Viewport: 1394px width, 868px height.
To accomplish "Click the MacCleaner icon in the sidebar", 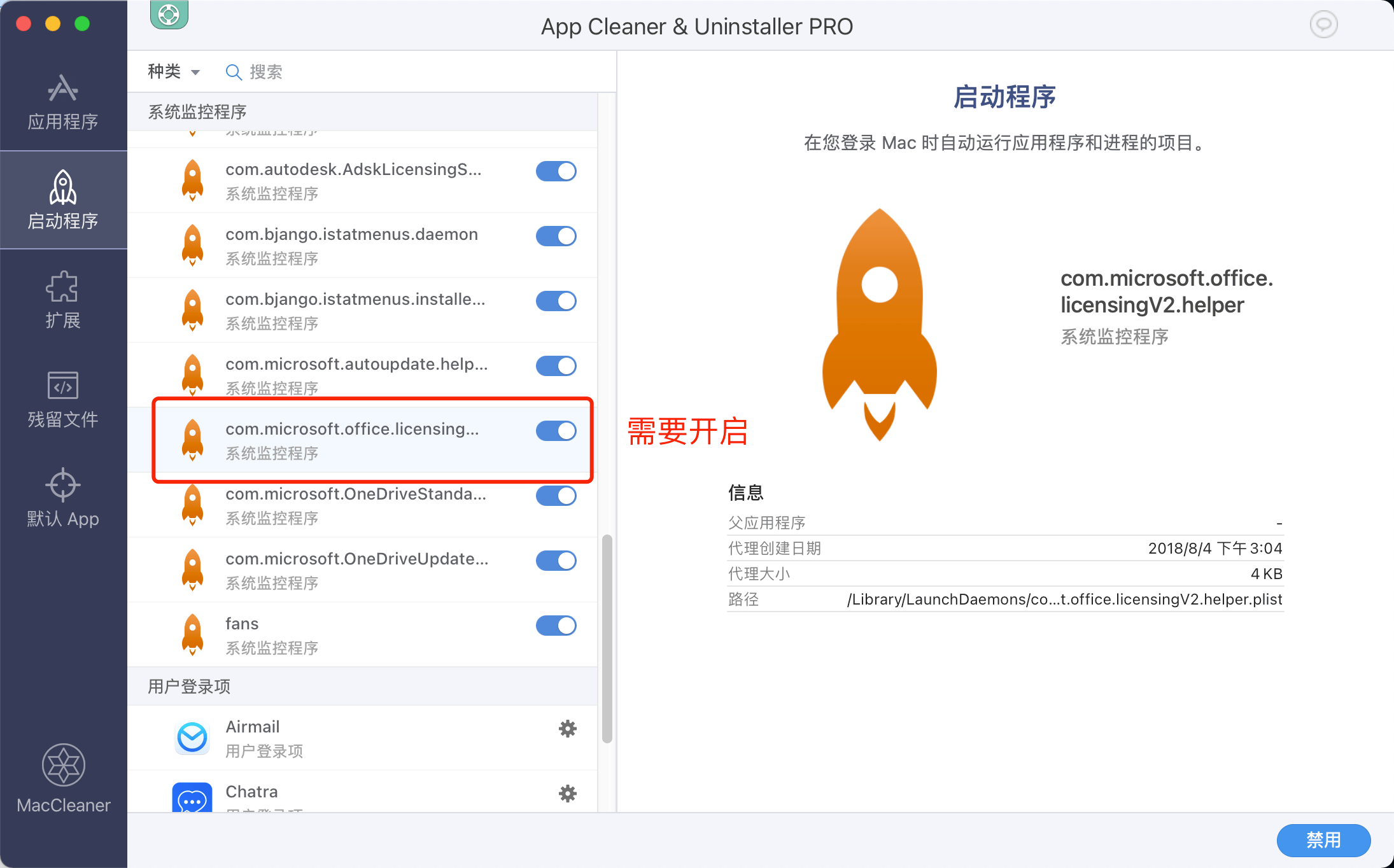I will tap(63, 766).
